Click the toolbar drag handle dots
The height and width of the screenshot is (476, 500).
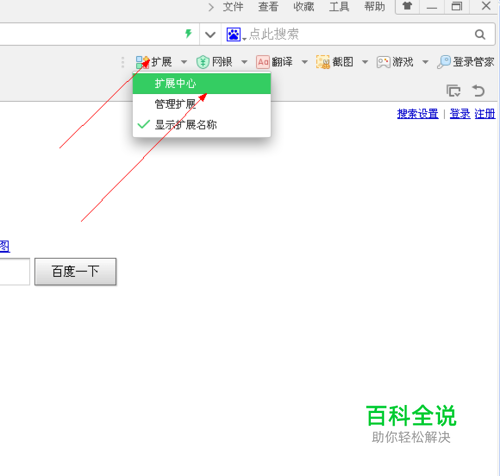123,62
